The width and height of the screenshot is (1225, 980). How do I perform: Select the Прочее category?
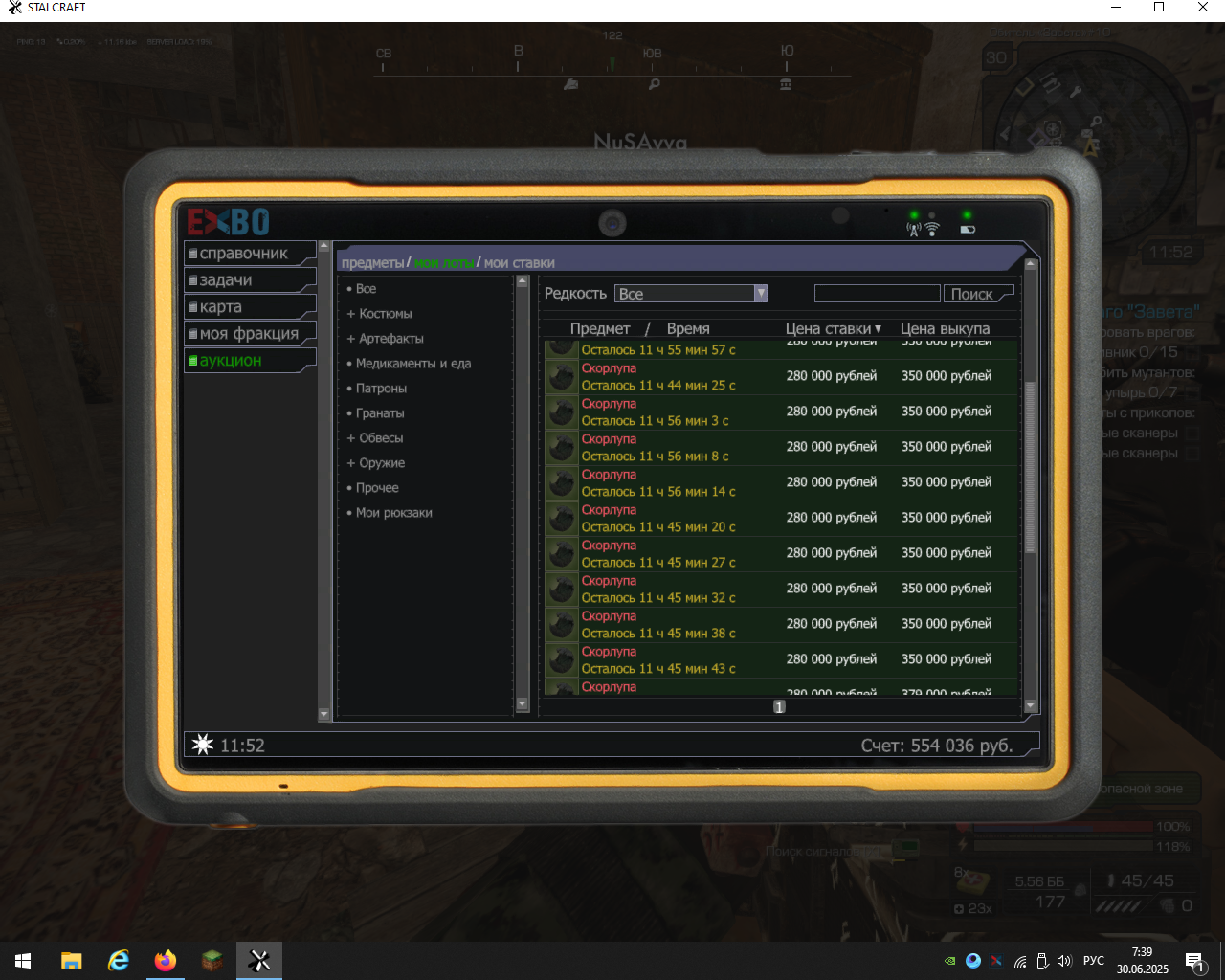pos(373,488)
